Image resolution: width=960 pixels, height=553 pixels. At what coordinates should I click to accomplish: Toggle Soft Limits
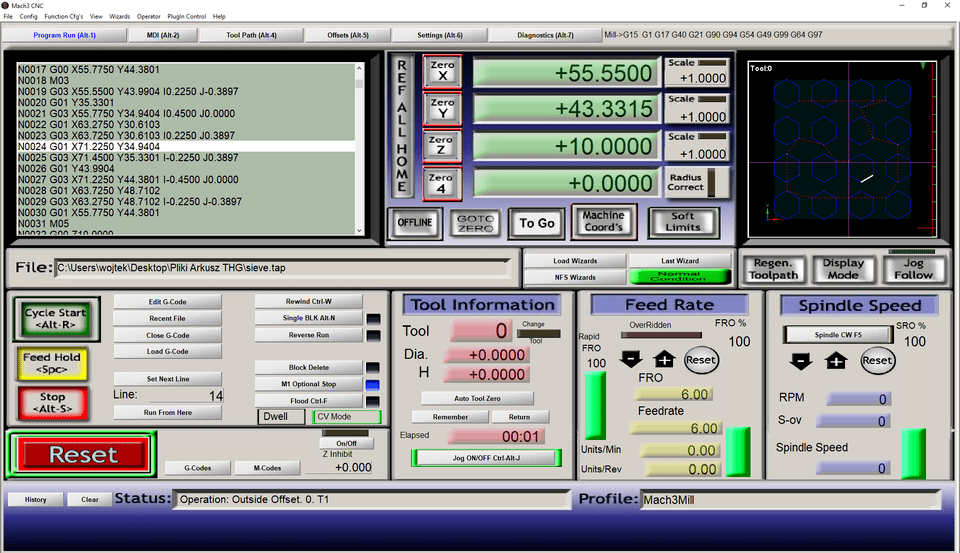(683, 222)
